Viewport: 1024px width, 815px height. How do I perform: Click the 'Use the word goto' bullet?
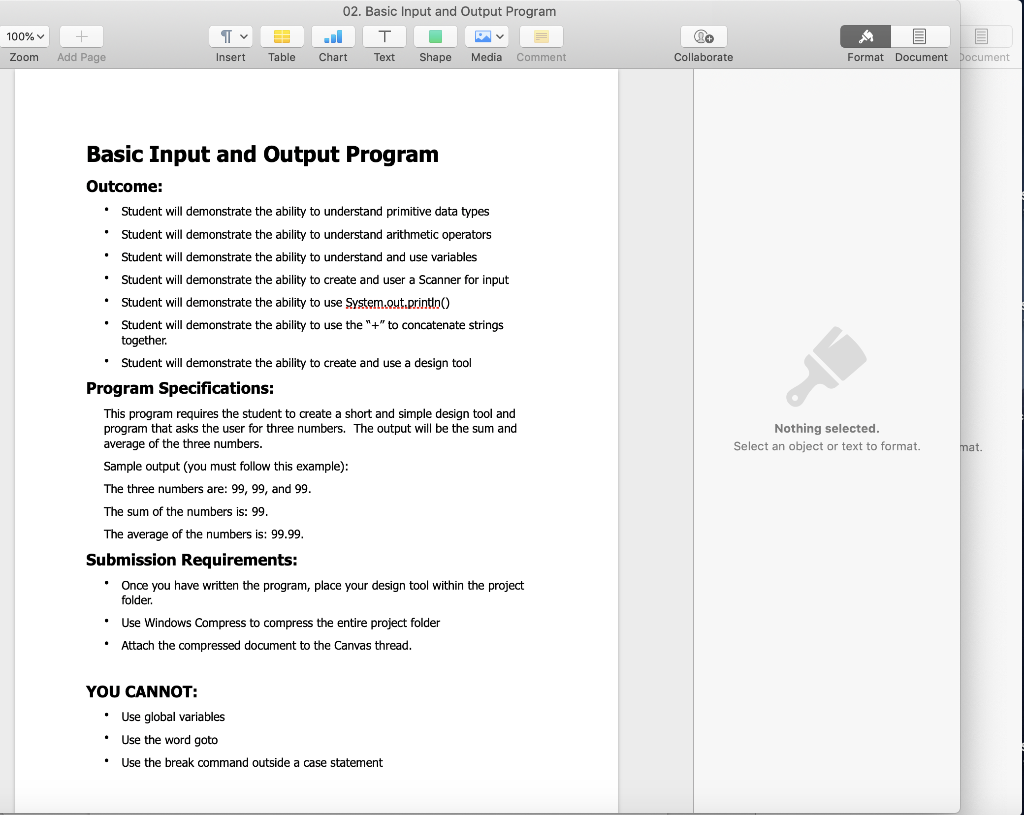(x=170, y=740)
